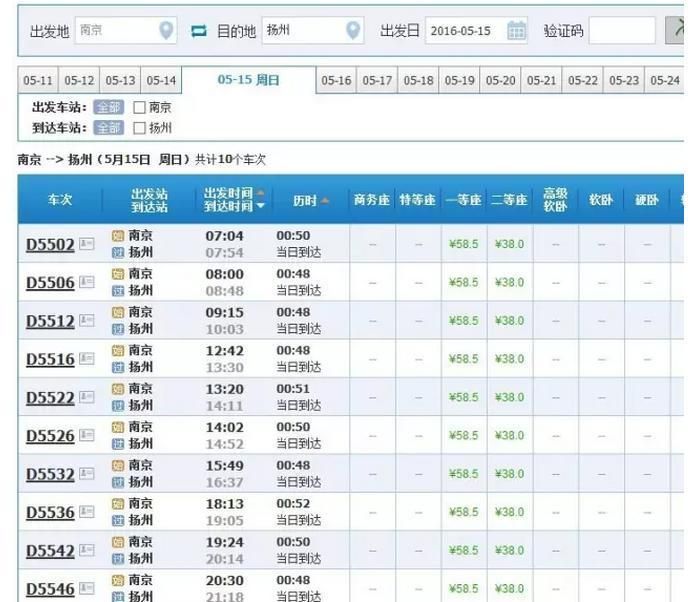
Task: Select 全部 for departure station filter
Action: point(107,107)
